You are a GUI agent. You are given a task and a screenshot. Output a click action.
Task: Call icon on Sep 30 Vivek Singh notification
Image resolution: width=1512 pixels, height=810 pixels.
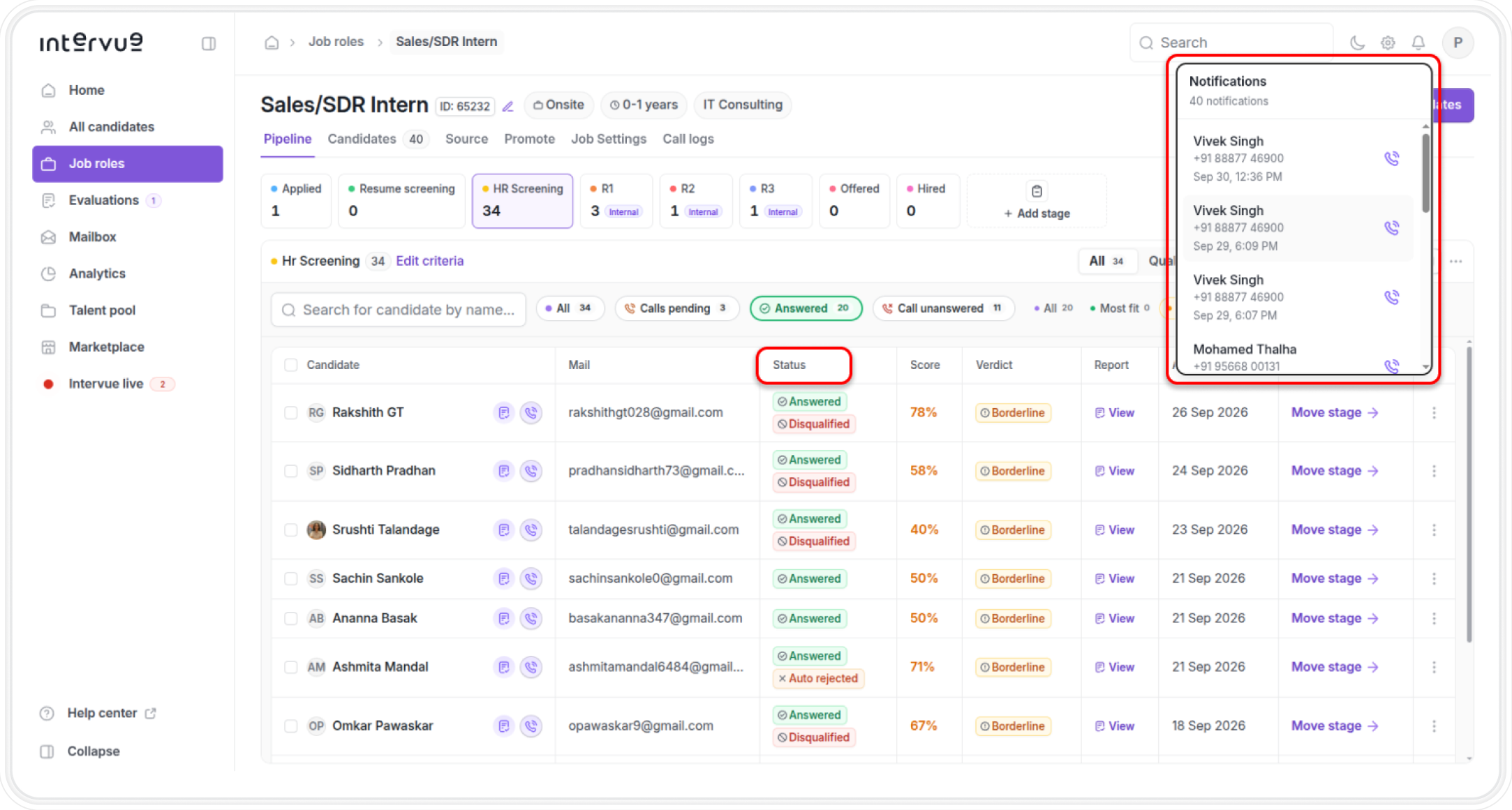[1391, 158]
